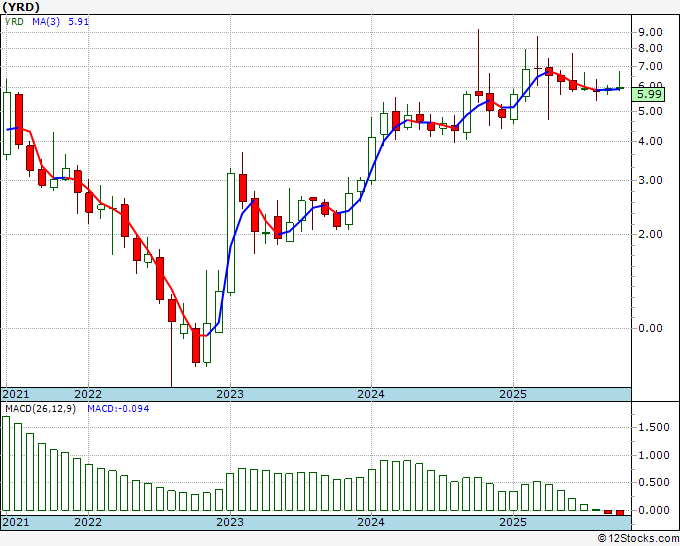Click the 0.00 price axis label
The width and height of the screenshot is (680, 546).
[x=650, y=328]
